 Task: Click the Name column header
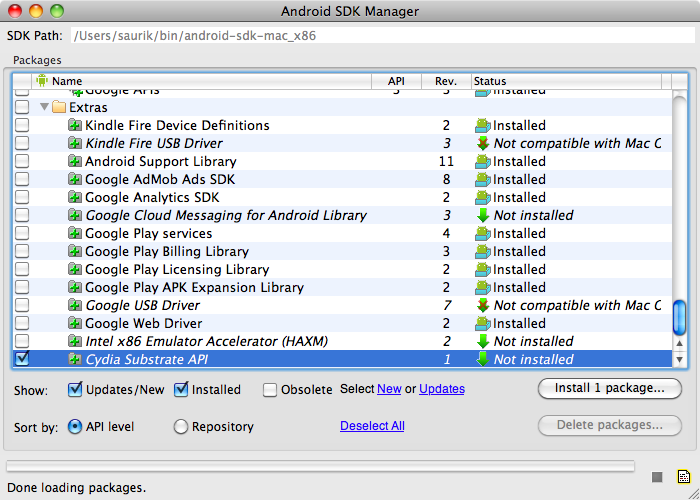(x=202, y=81)
